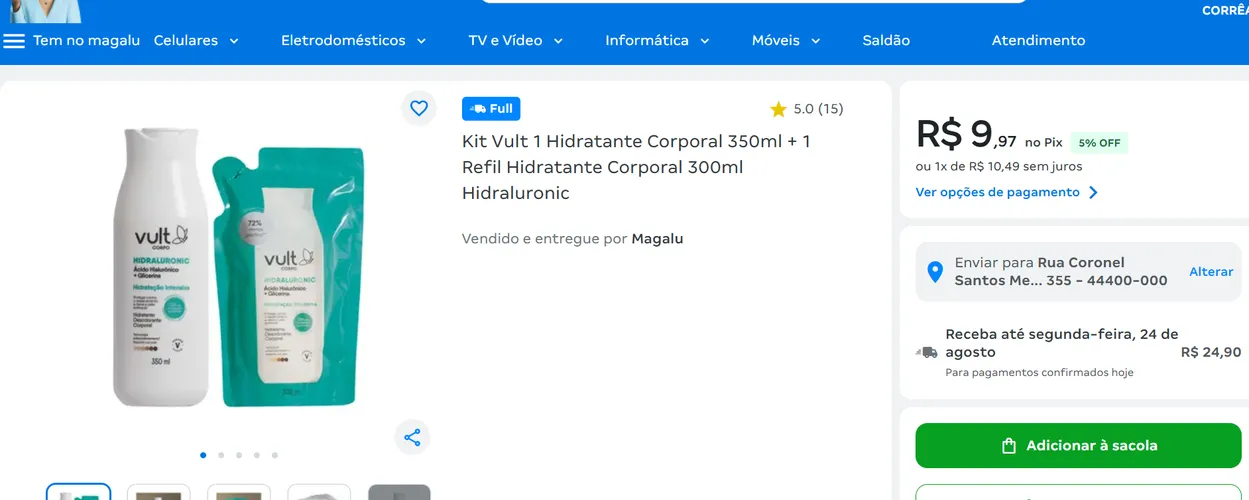
Task: Click the delivery truck icon
Action: [x=927, y=352]
